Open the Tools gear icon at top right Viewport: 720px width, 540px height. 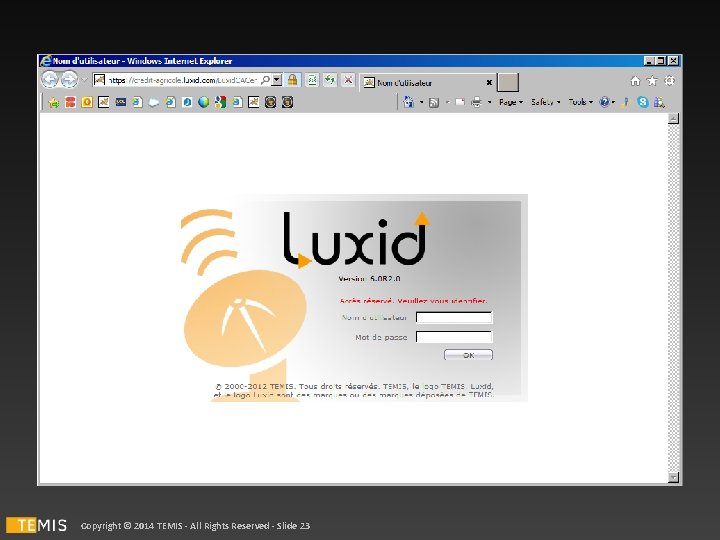(669, 81)
